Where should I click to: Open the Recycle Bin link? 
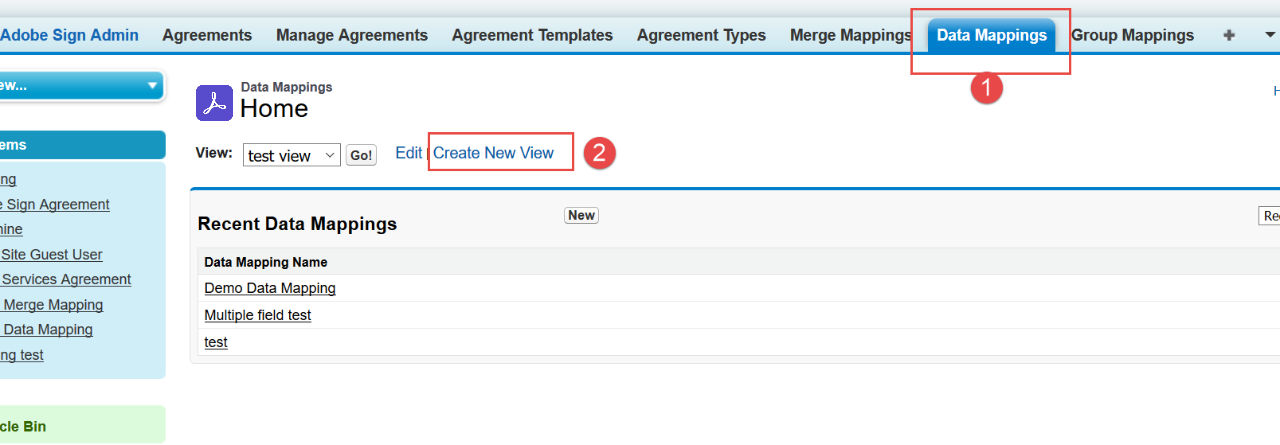(x=23, y=426)
